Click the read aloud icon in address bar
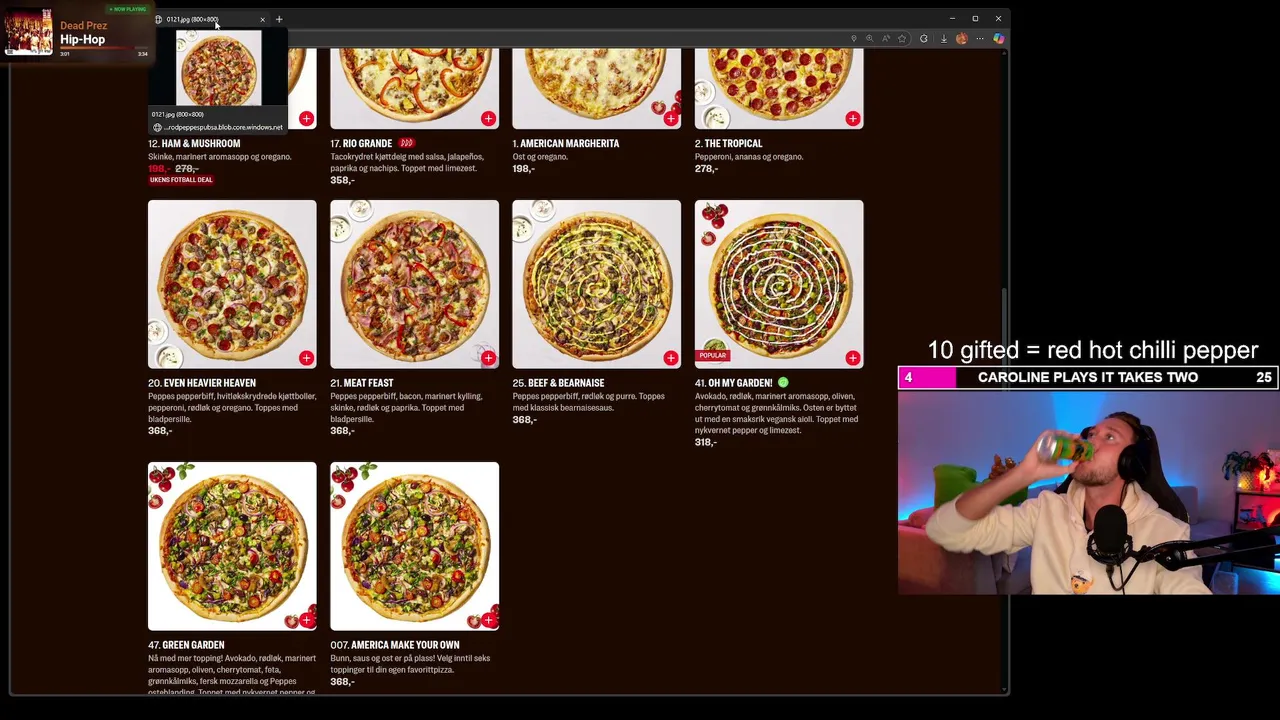This screenshot has width=1280, height=720. (x=885, y=39)
